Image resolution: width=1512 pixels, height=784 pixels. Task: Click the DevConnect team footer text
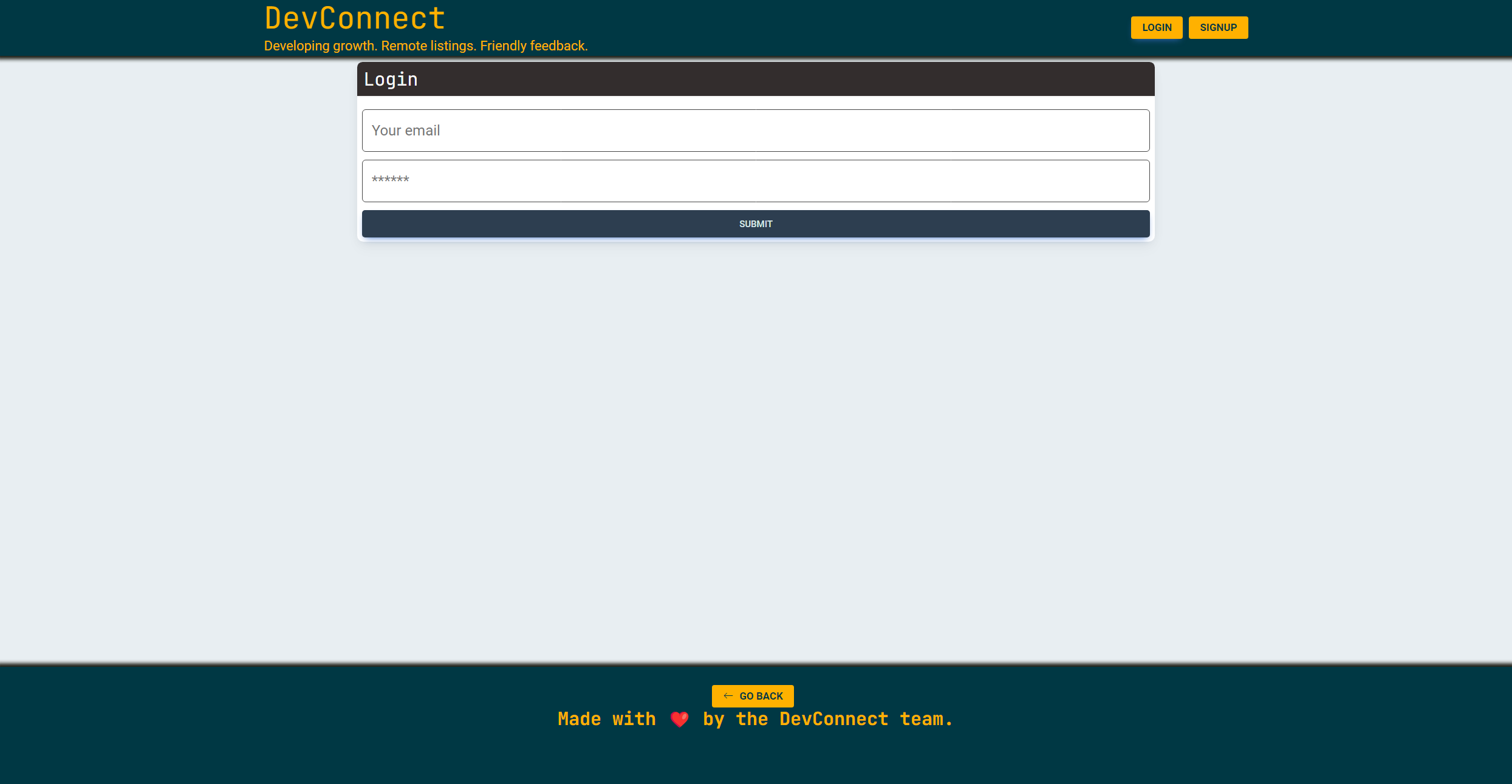point(755,719)
